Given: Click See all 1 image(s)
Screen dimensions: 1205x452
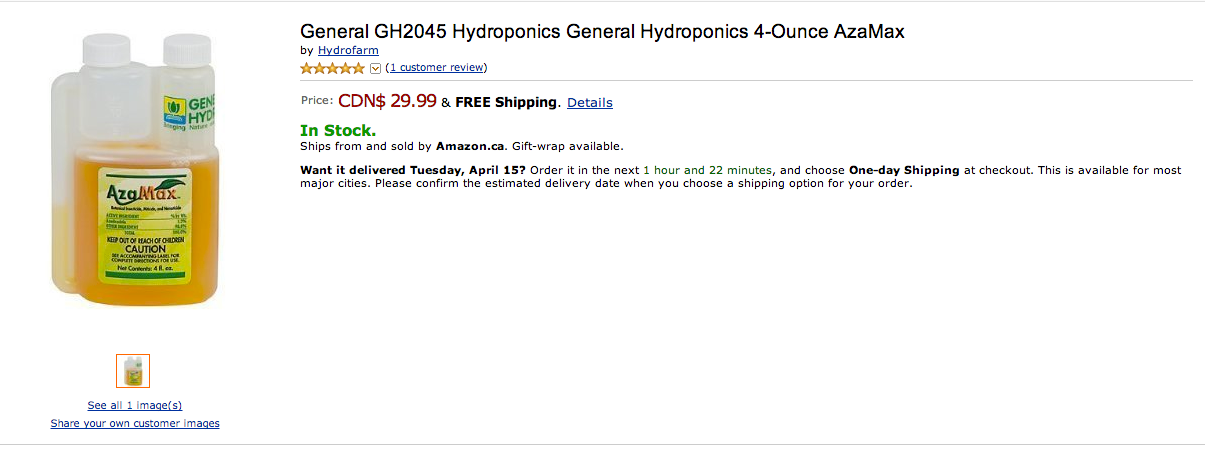Looking at the screenshot, I should coord(135,405).
